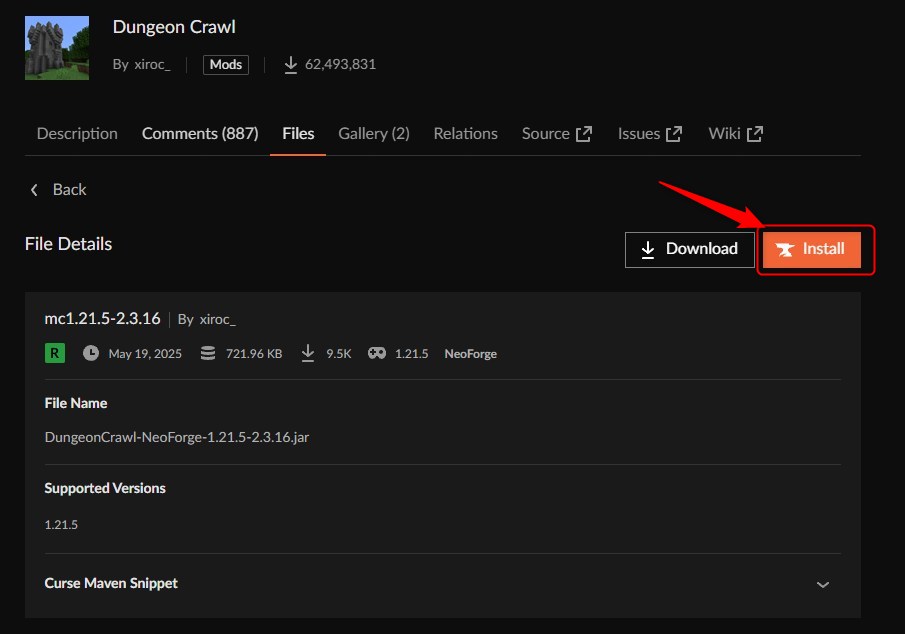The height and width of the screenshot is (634, 905).
Task: Open the Gallery (2) tab
Action: point(374,133)
